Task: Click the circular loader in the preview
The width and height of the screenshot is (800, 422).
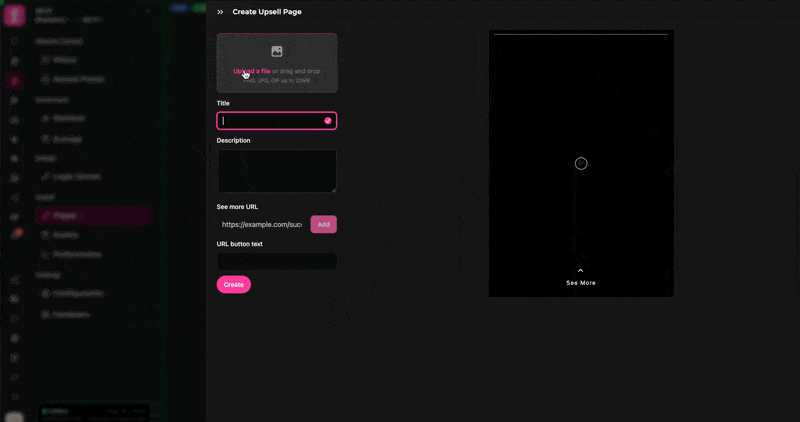Action: tap(581, 163)
